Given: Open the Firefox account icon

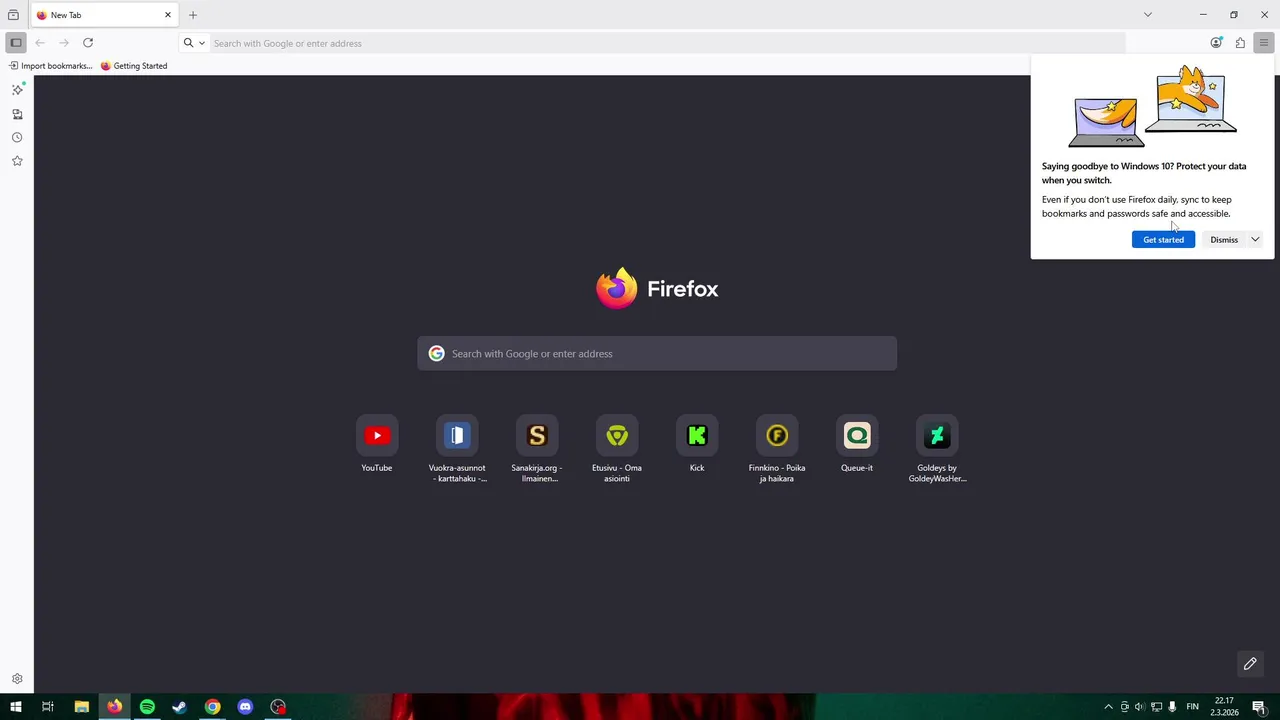Looking at the screenshot, I should [x=1216, y=43].
